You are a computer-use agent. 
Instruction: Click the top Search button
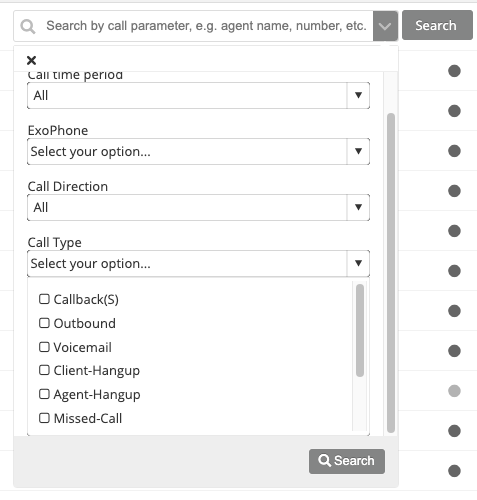[437, 25]
